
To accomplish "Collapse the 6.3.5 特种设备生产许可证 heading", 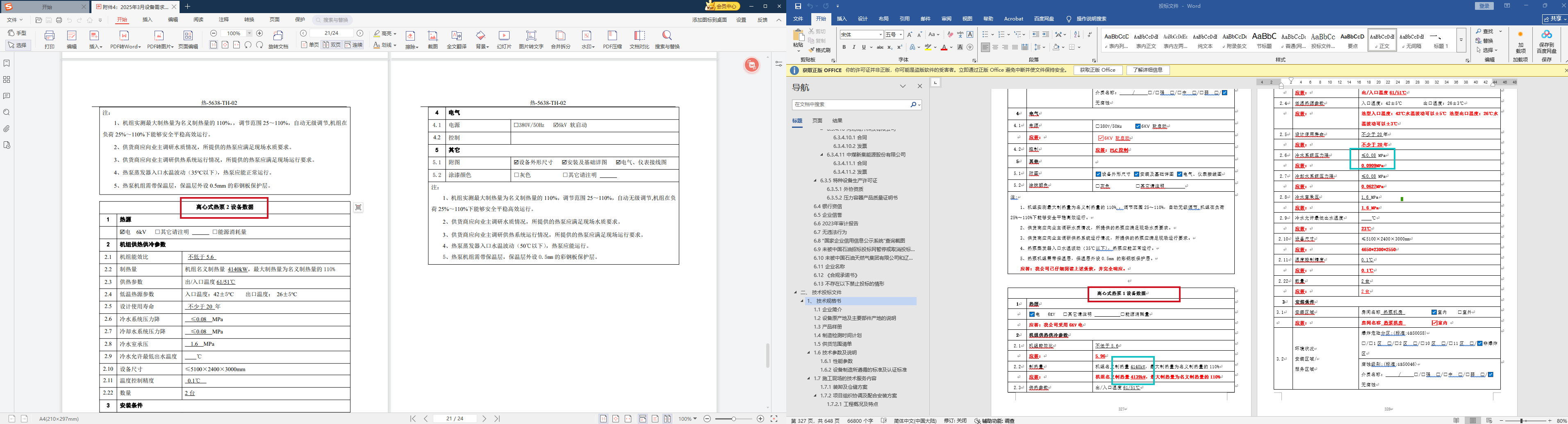I will click(816, 181).
